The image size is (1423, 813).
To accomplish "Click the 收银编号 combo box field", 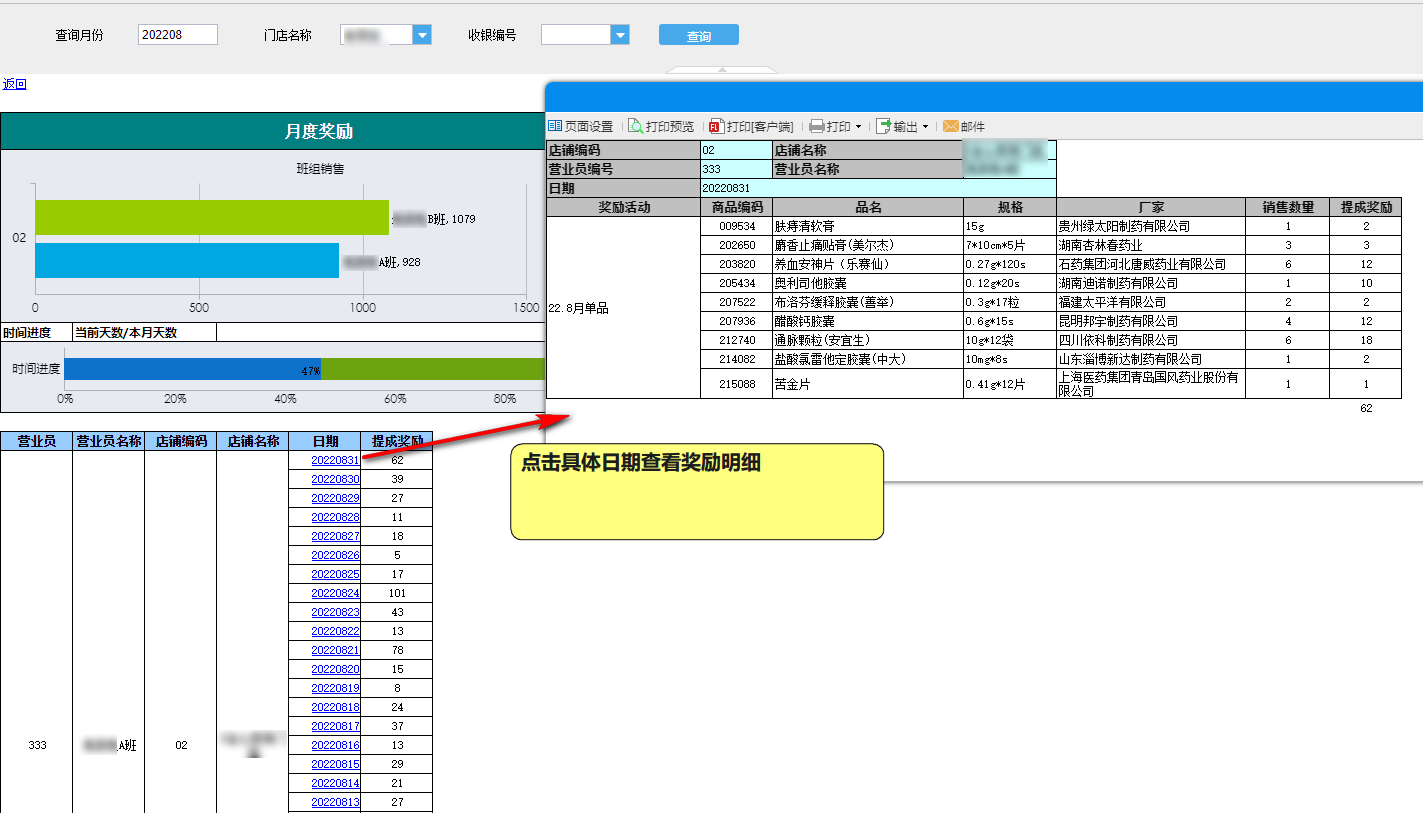I will tap(577, 35).
